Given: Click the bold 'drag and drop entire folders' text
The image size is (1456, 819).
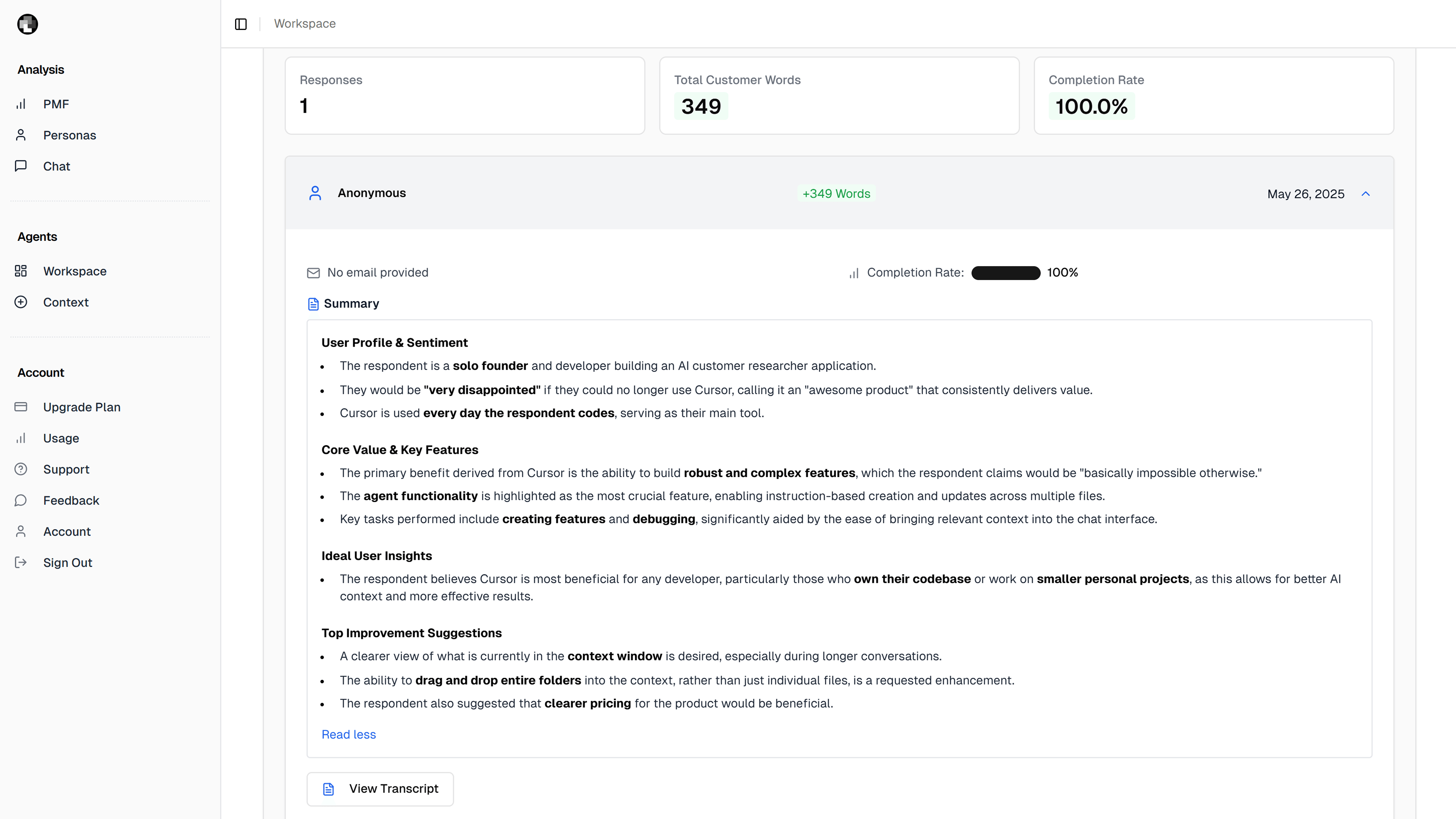Looking at the screenshot, I should 498,680.
